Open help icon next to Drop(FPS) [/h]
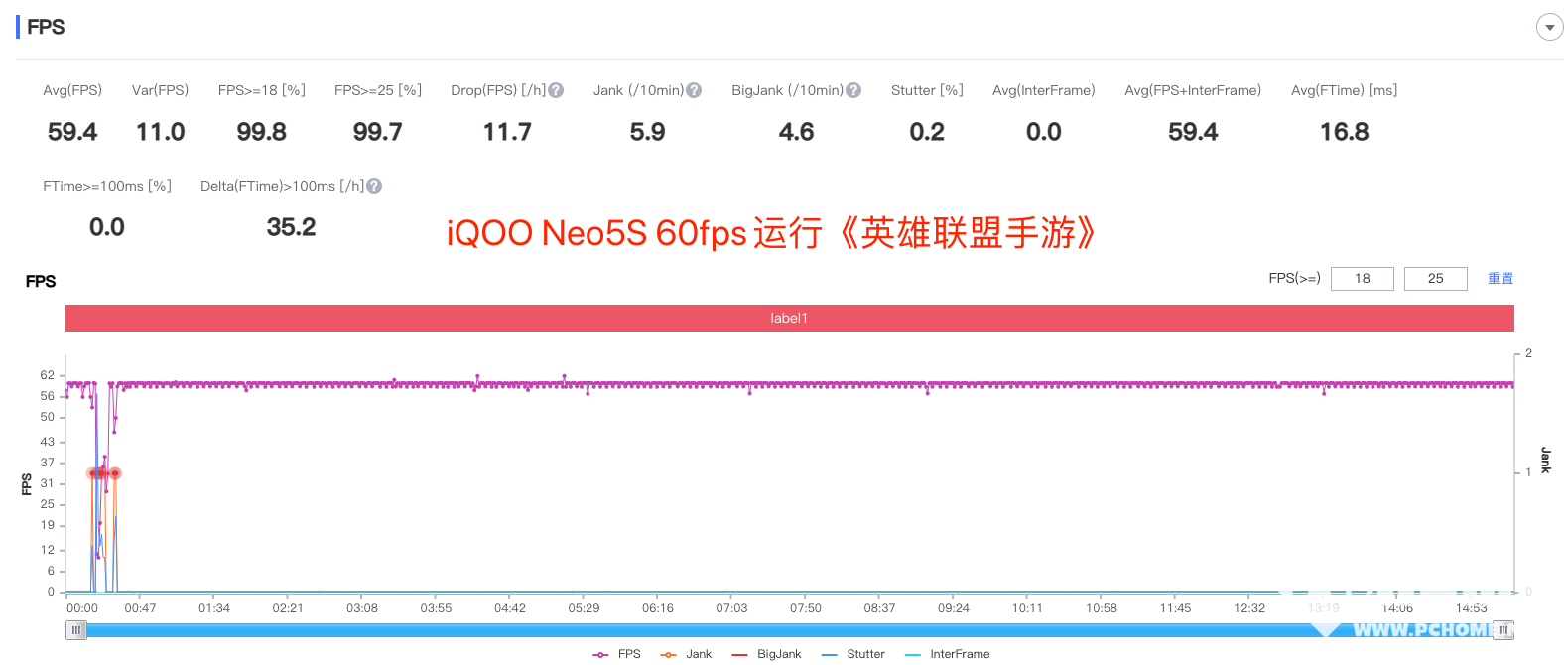 [556, 90]
